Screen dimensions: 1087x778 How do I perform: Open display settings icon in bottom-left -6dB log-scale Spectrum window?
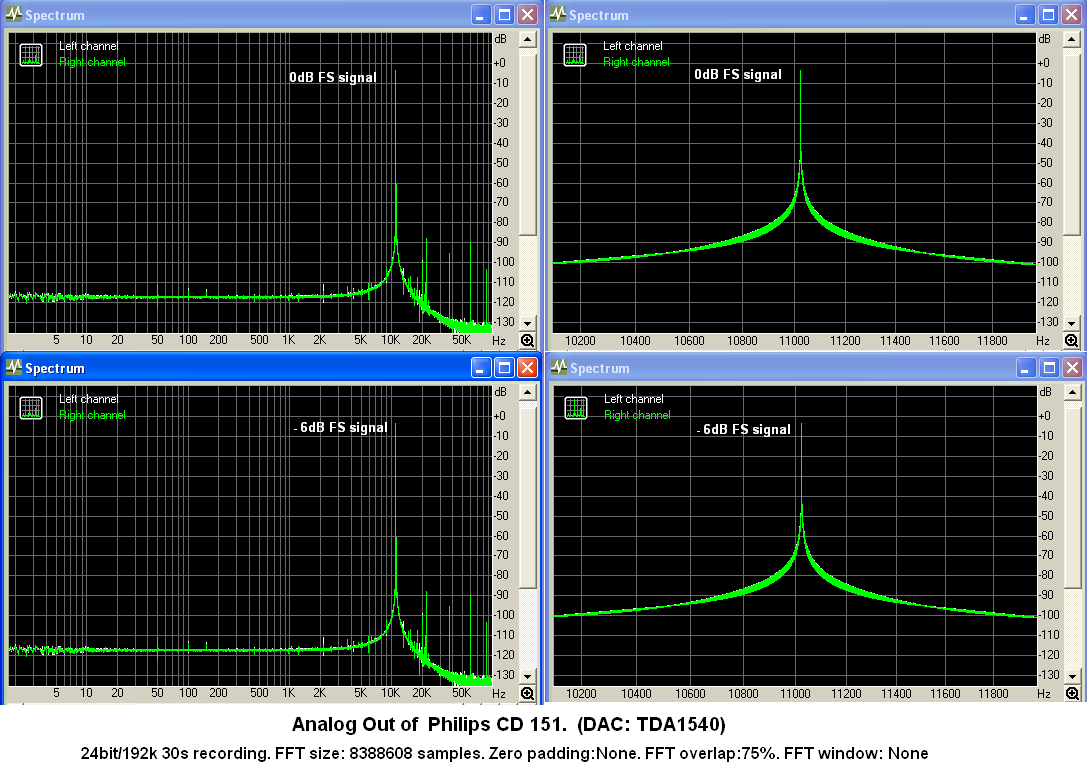pyautogui.click(x=31, y=408)
